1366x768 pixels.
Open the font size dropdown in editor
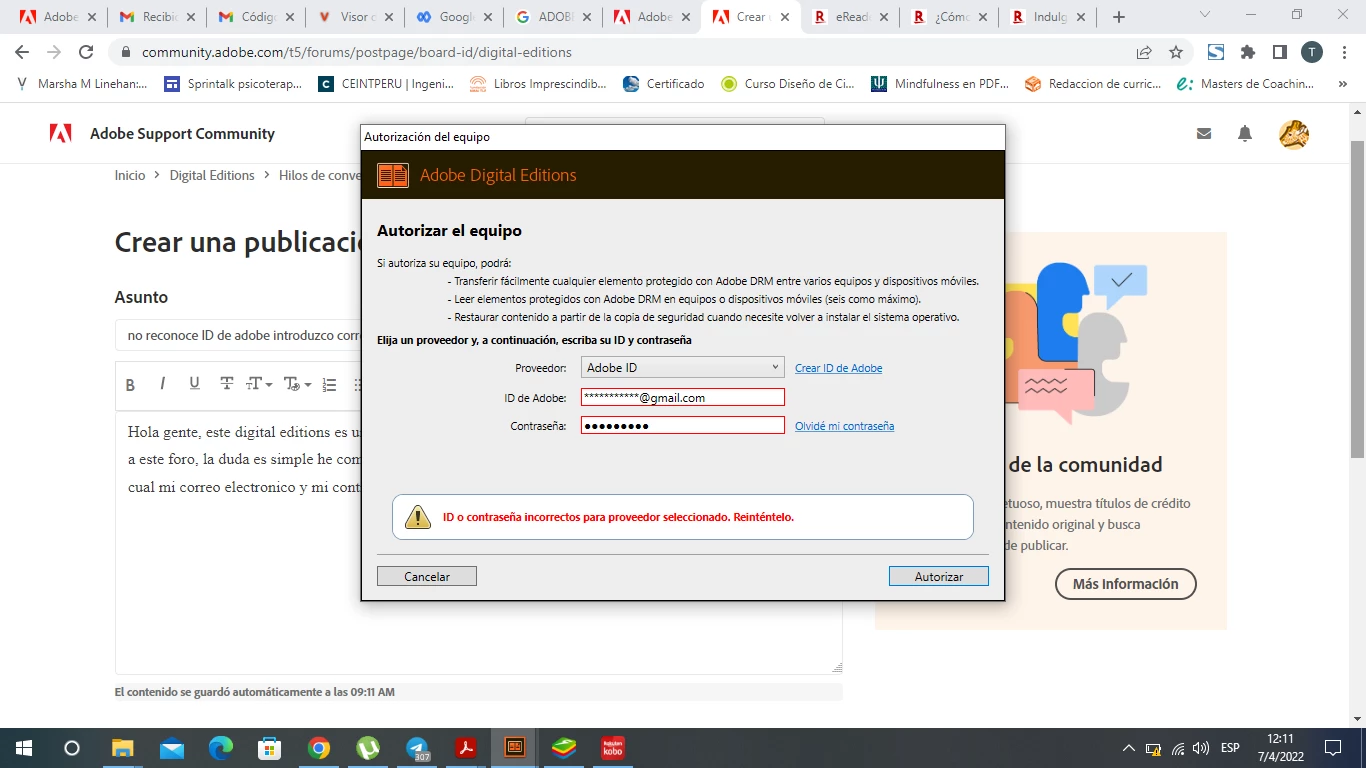(x=259, y=384)
